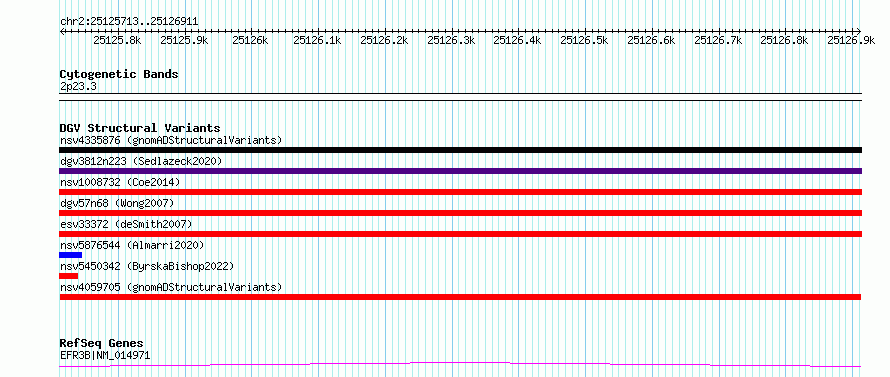The image size is (890, 377).
Task: Click the Cytogenetic Bands track title
Action: point(119,74)
